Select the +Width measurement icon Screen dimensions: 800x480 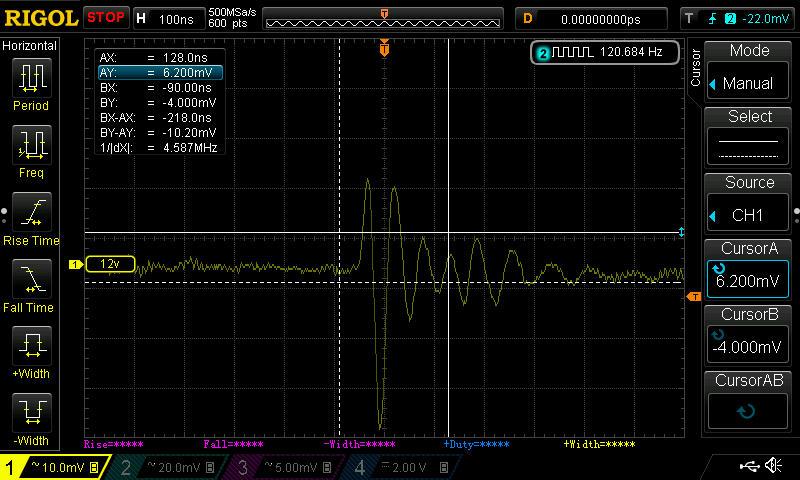31,346
